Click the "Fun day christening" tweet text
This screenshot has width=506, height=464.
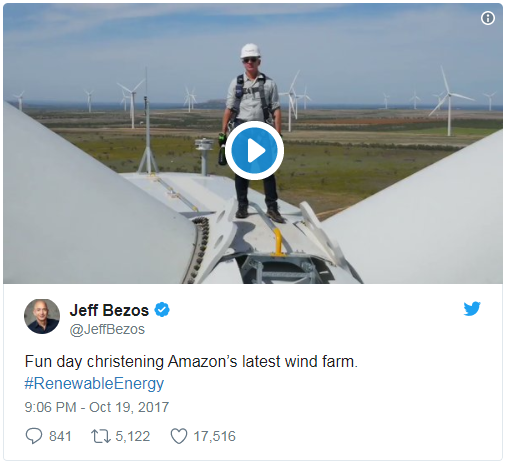(x=94, y=362)
